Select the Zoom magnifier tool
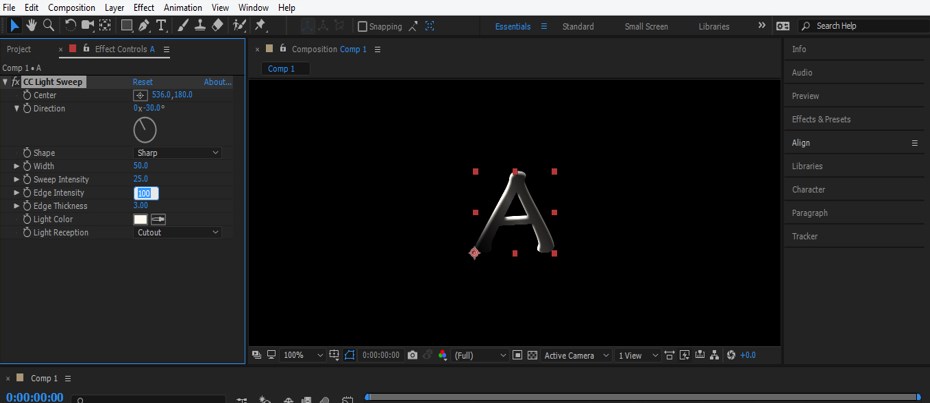930x403 pixels. tap(48, 25)
